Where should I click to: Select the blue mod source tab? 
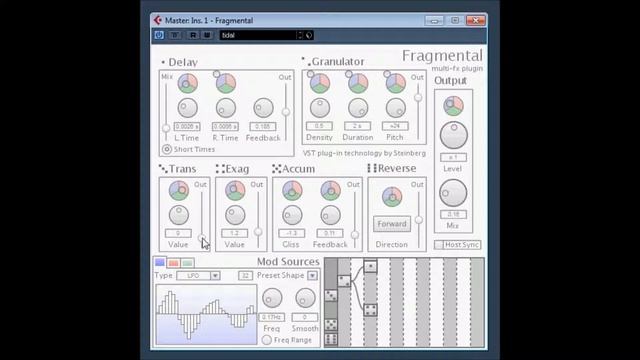(160, 262)
